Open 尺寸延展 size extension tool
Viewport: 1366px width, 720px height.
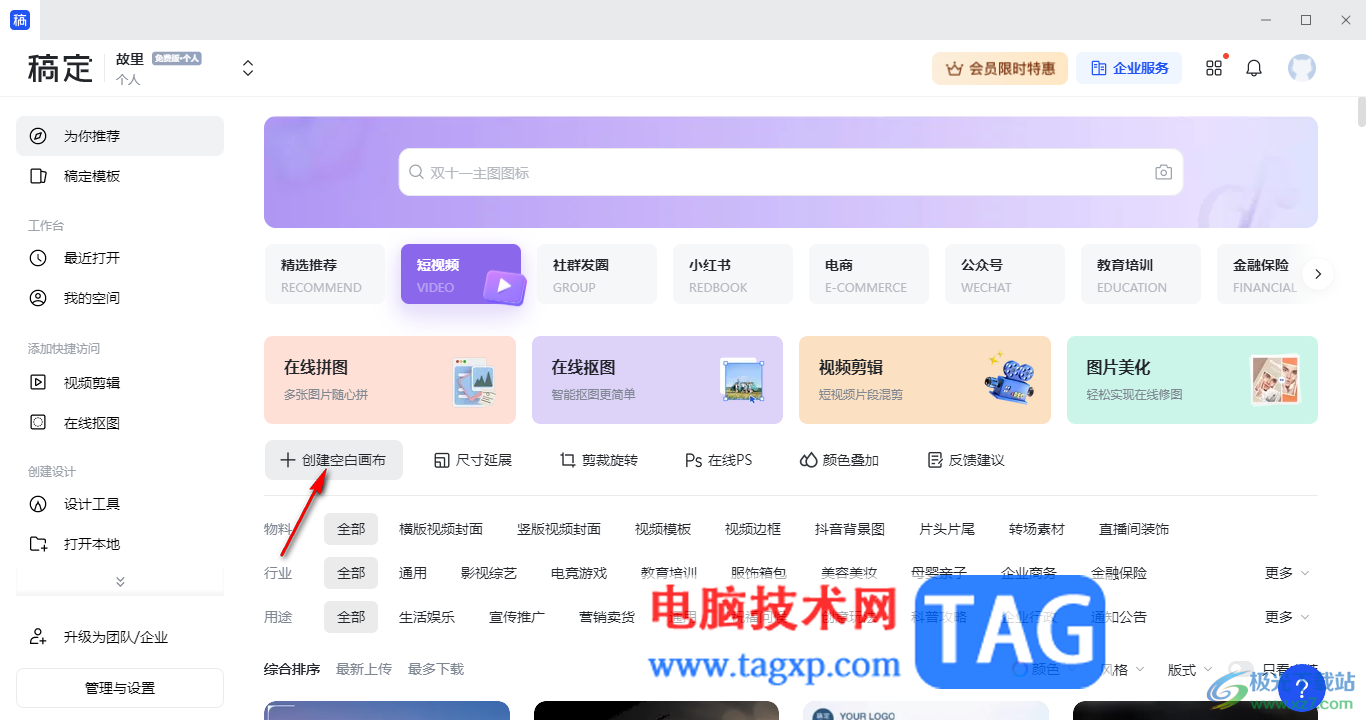click(473, 460)
